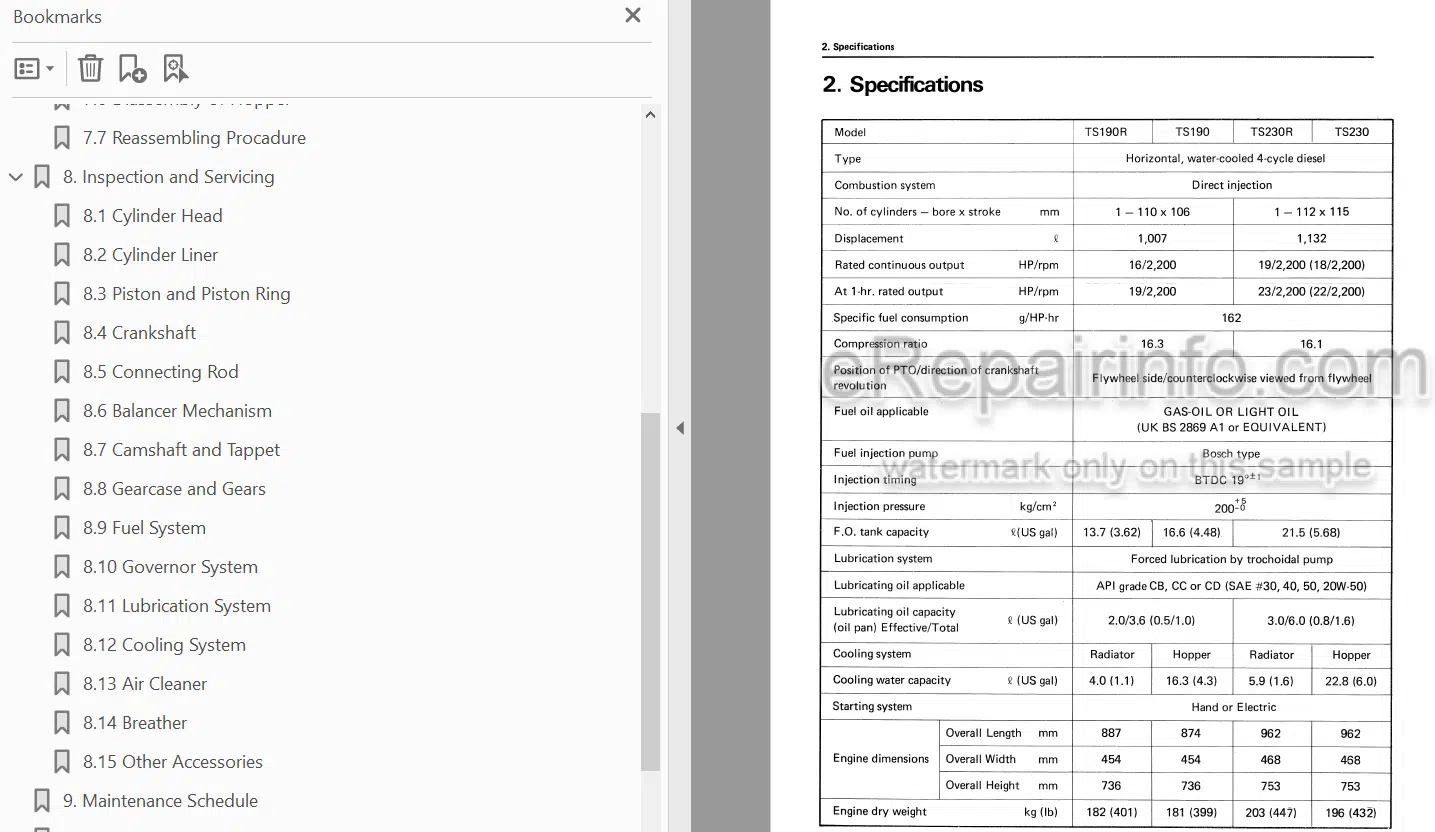Open bookmark 8. Inspection and Servicing
Screen dimensions: 1435x832
click(168, 177)
